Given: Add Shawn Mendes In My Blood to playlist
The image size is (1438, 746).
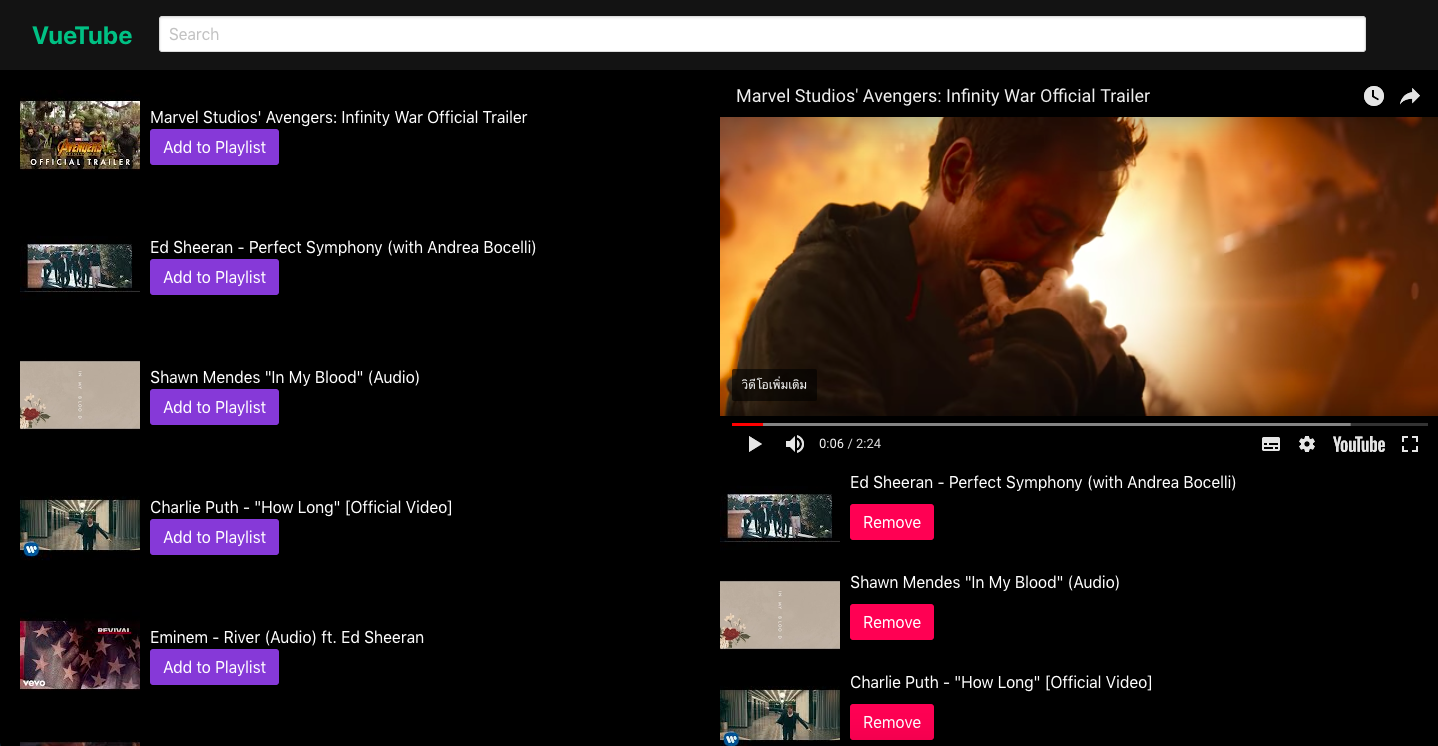Looking at the screenshot, I should [x=214, y=407].
